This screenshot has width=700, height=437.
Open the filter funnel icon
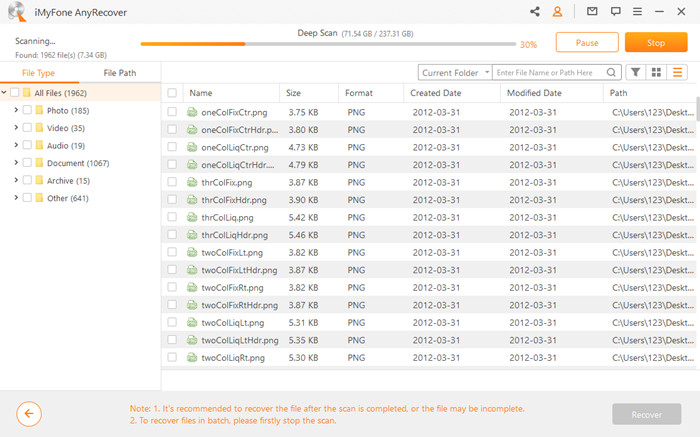(635, 72)
